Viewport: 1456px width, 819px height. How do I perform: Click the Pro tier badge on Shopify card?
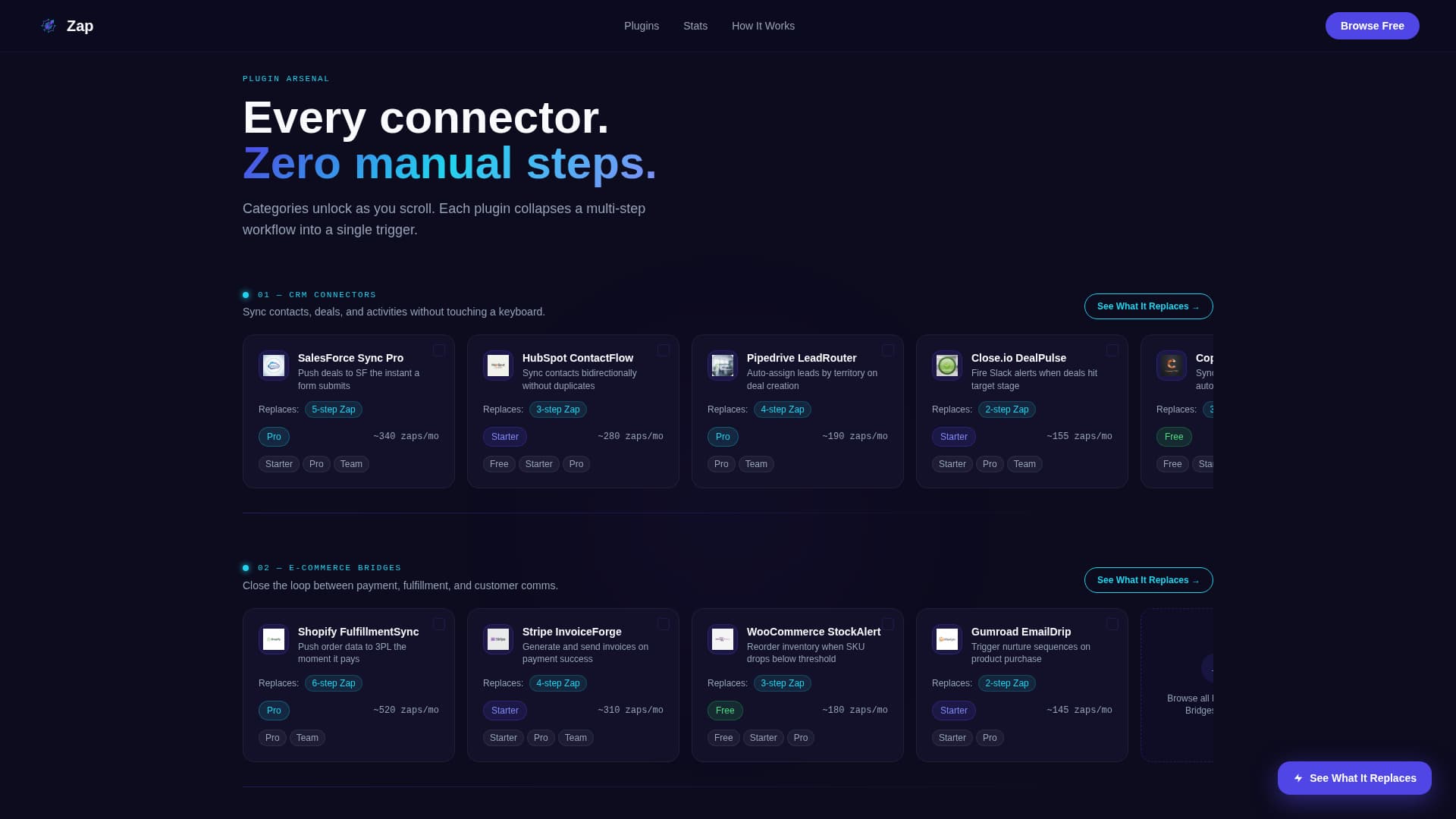click(x=274, y=711)
